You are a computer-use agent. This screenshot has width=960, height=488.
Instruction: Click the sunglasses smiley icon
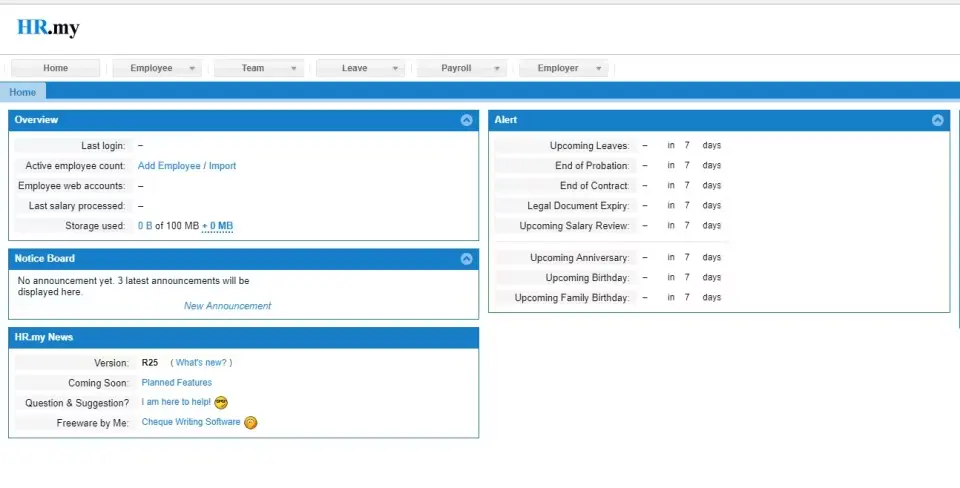pos(221,403)
